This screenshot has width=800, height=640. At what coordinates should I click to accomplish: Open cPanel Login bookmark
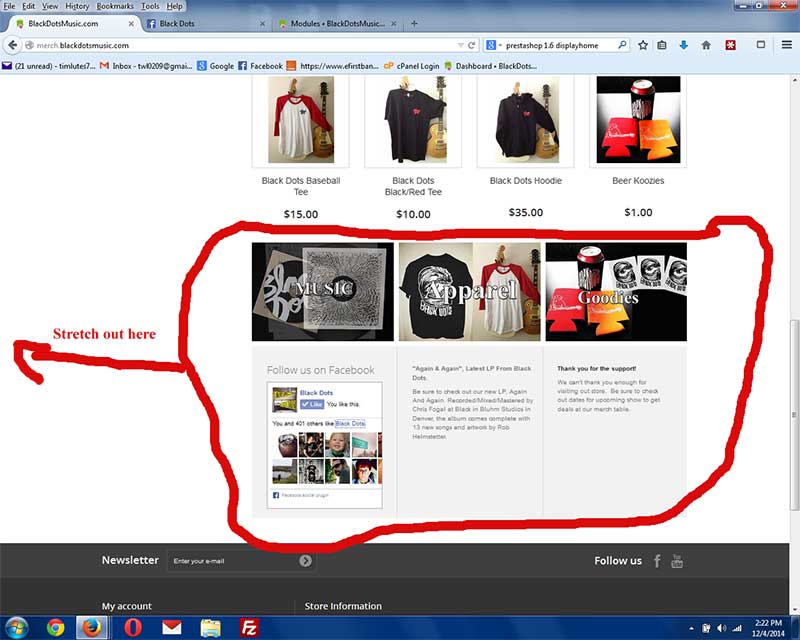tap(411, 66)
